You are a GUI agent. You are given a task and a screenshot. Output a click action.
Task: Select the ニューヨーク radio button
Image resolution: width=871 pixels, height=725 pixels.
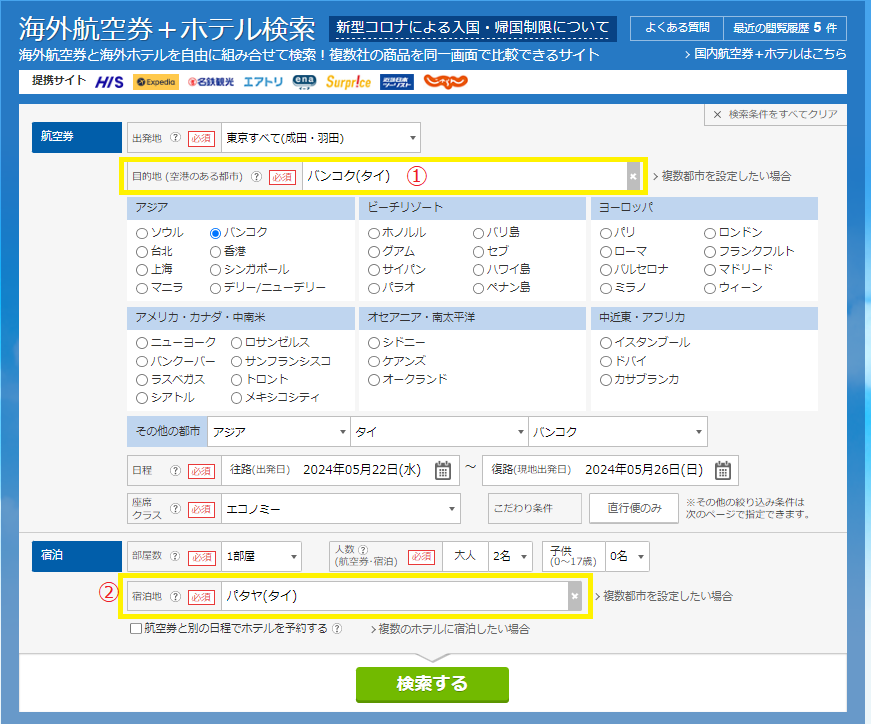point(142,343)
